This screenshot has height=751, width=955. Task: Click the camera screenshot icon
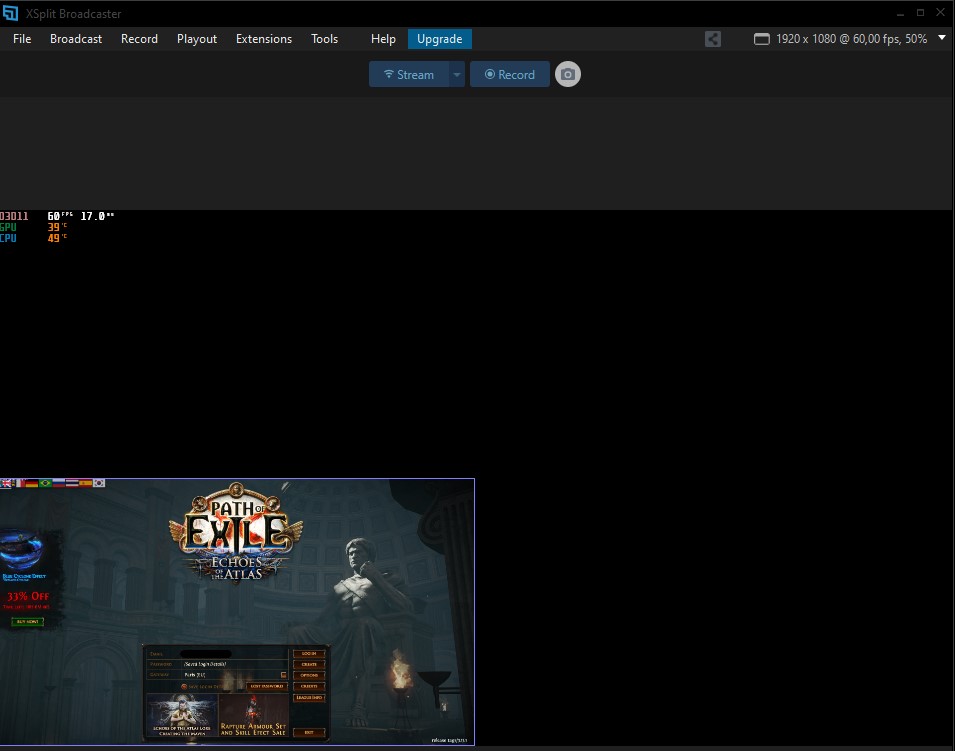[567, 74]
